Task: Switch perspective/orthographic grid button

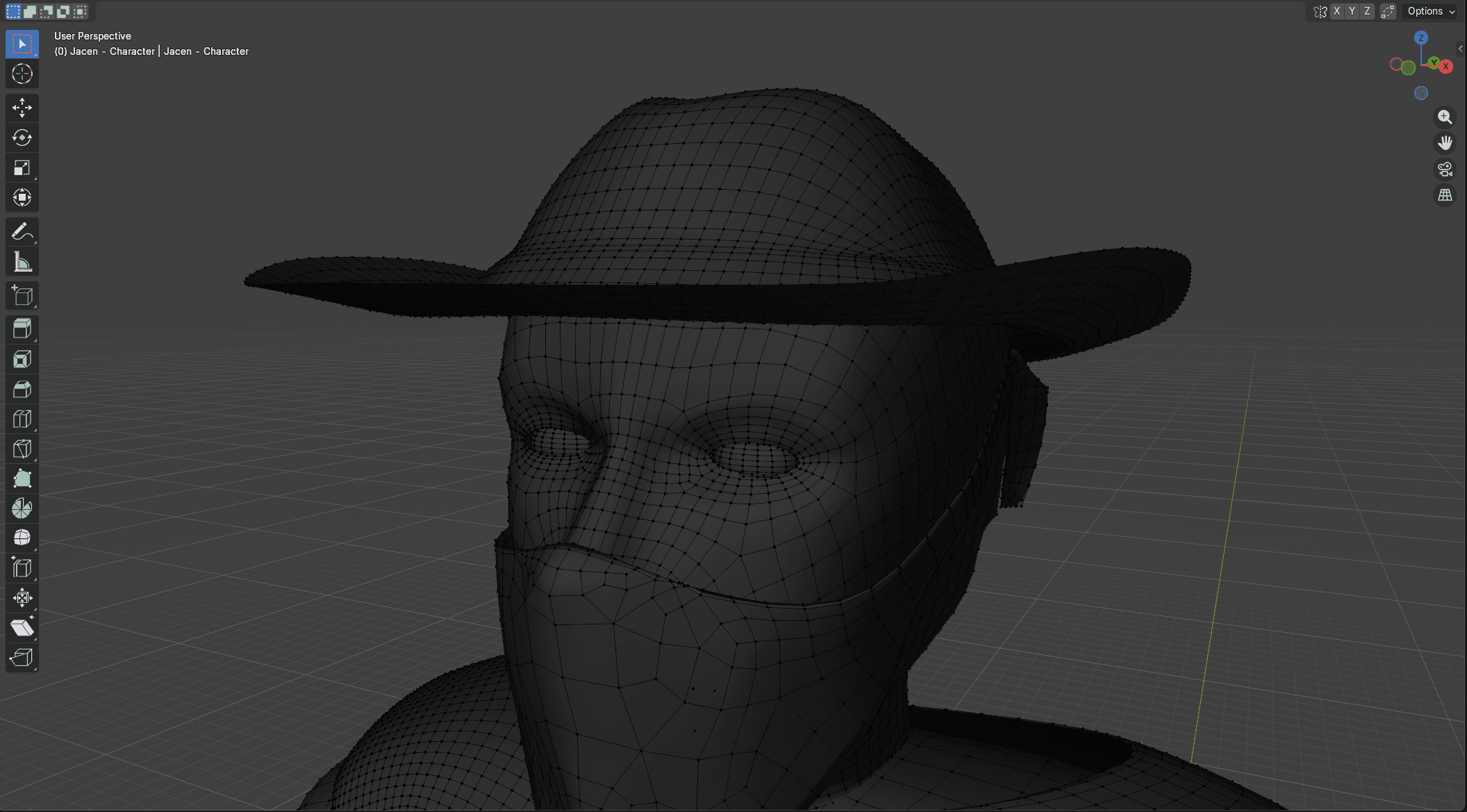Action: (x=1445, y=195)
